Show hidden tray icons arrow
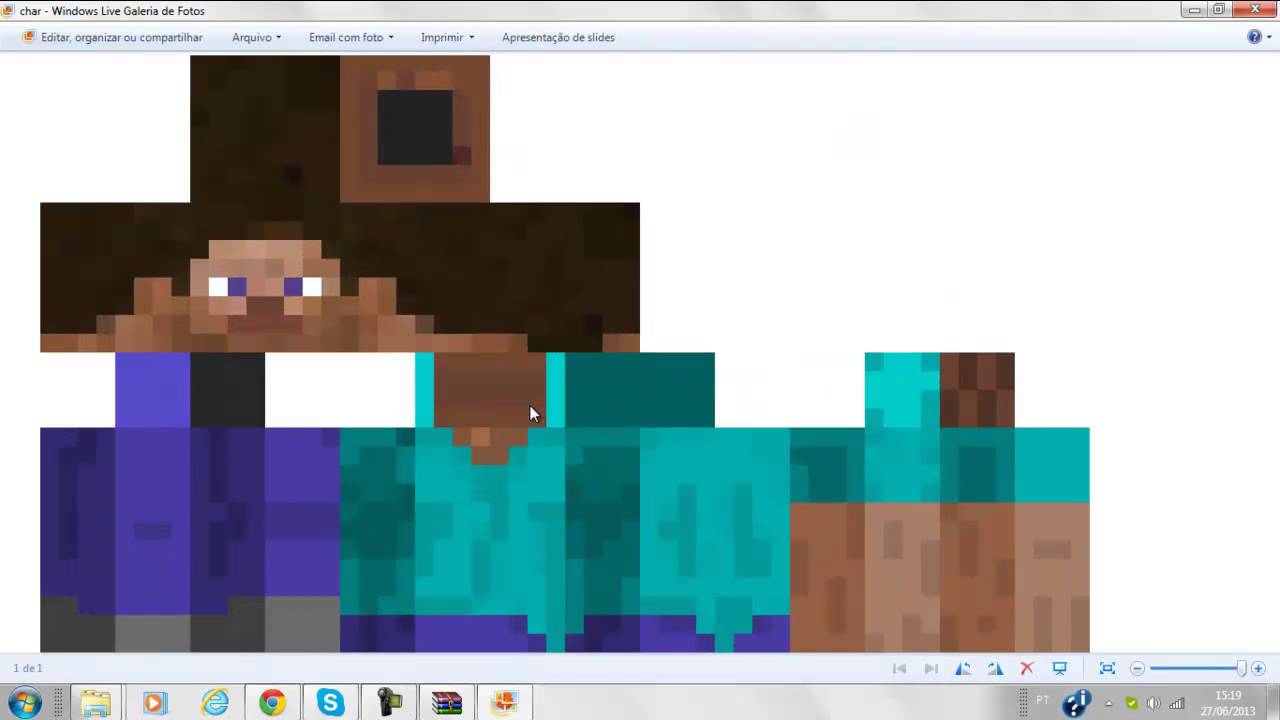 point(1108,703)
